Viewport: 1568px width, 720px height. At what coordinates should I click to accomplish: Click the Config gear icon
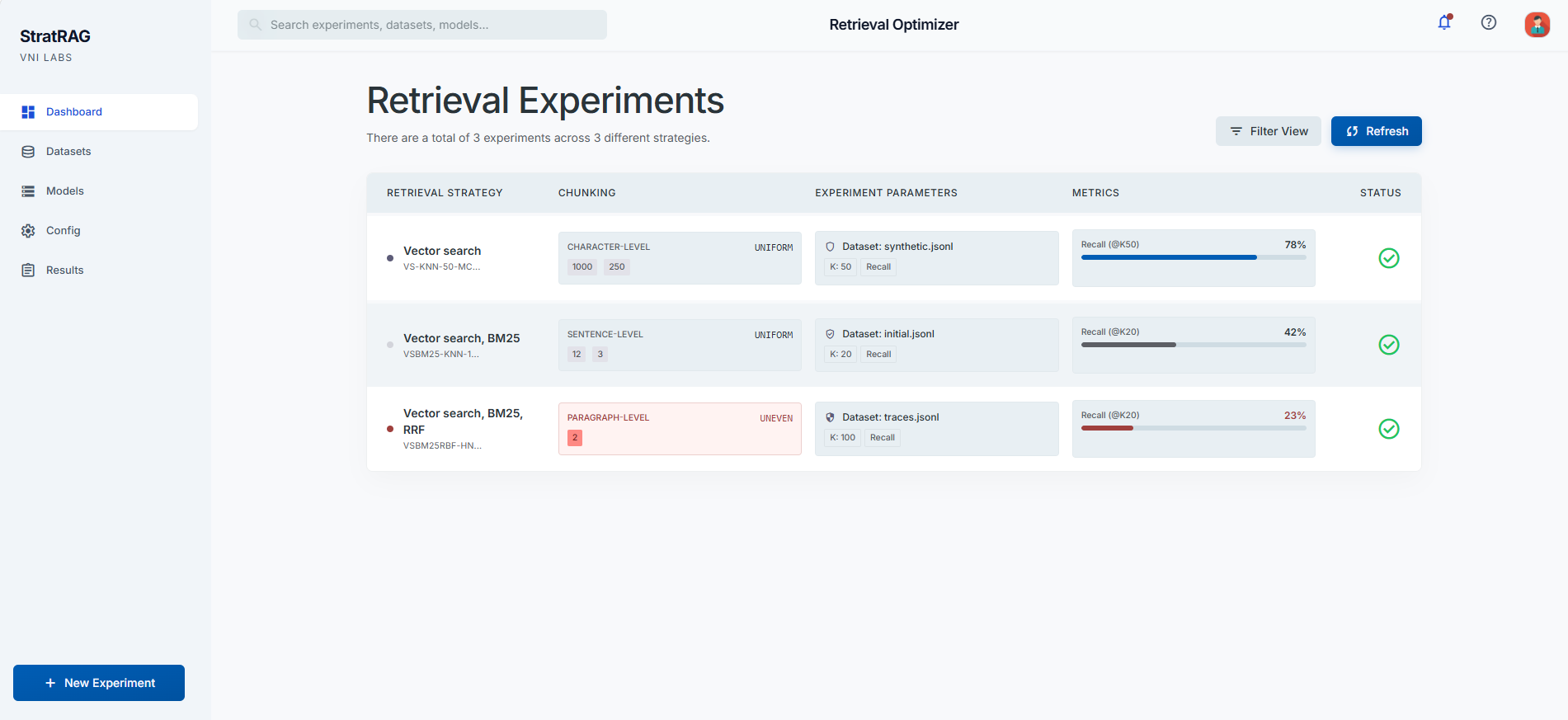pyautogui.click(x=28, y=231)
